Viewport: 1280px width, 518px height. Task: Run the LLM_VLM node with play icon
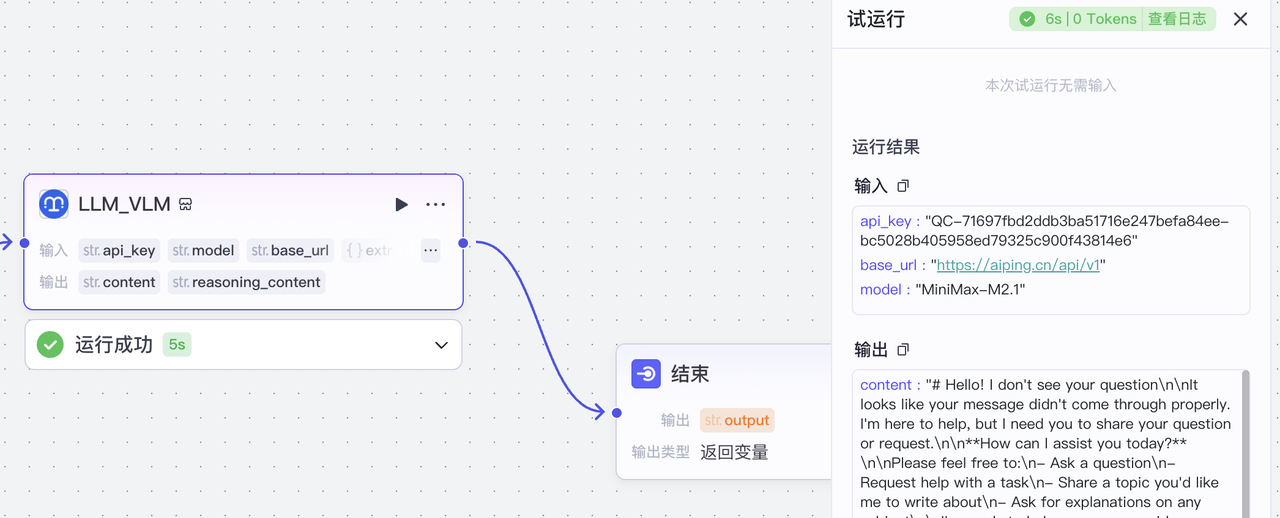[401, 204]
